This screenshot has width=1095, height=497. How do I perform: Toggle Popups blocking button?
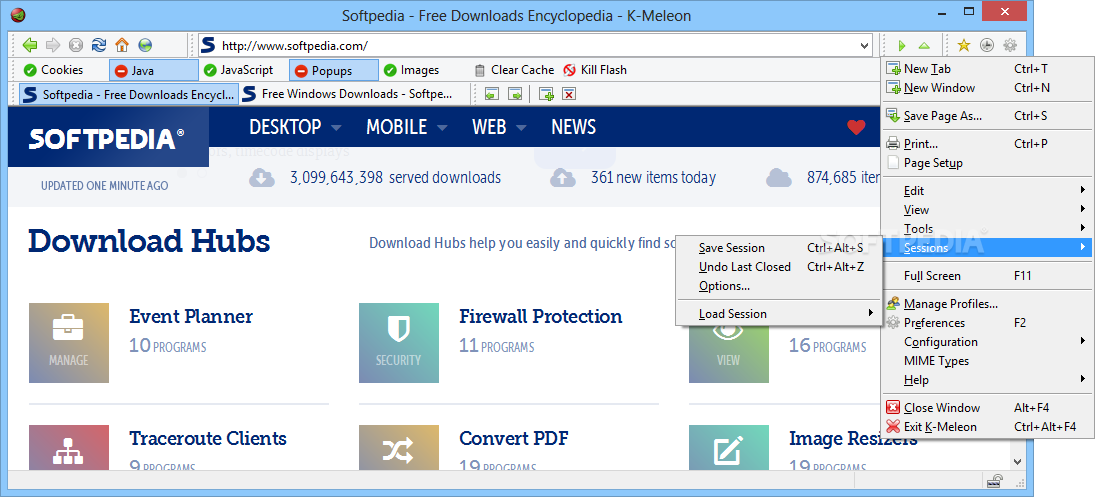[x=334, y=70]
